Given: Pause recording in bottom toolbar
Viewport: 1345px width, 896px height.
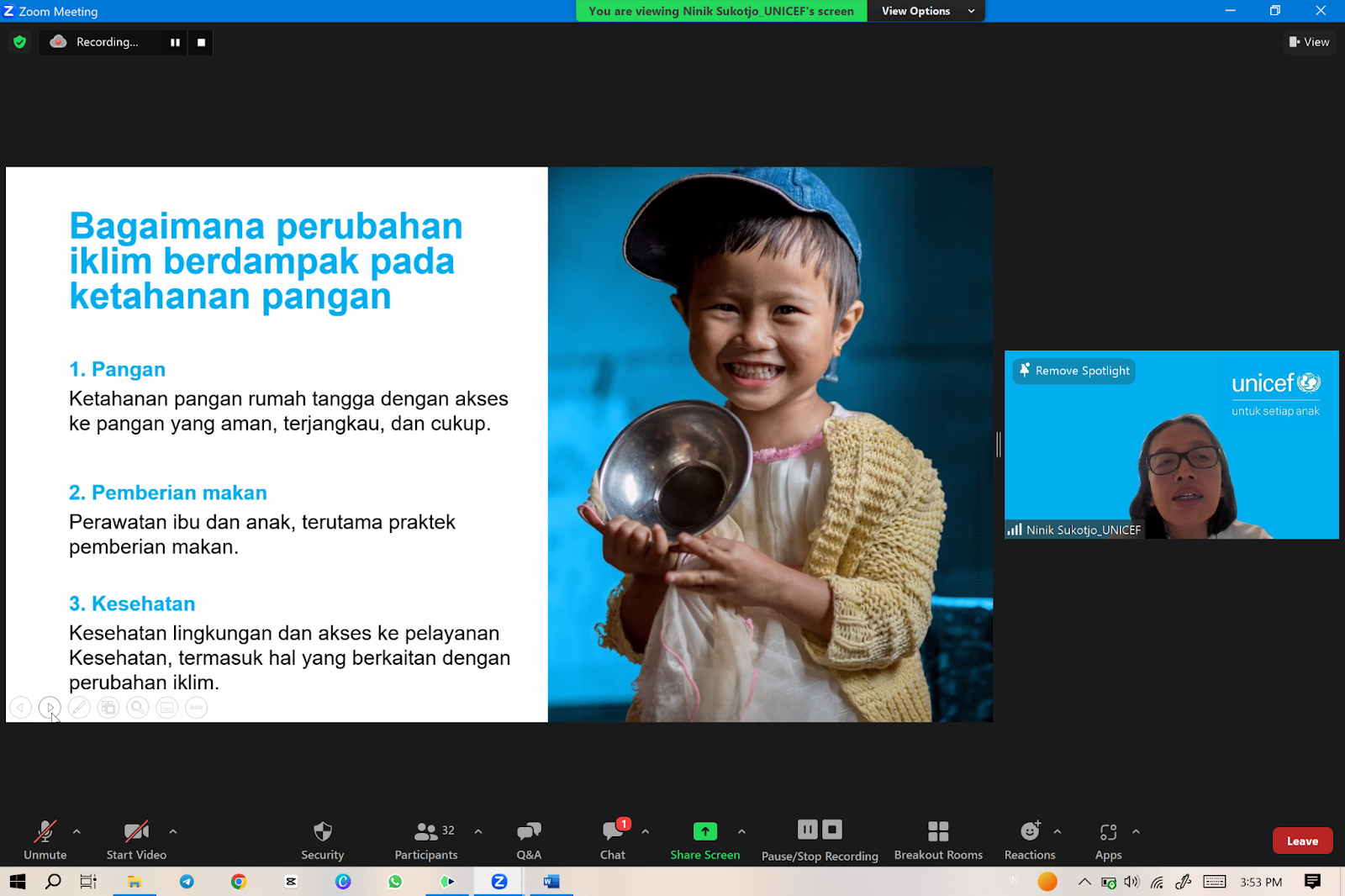Looking at the screenshot, I should (x=807, y=830).
